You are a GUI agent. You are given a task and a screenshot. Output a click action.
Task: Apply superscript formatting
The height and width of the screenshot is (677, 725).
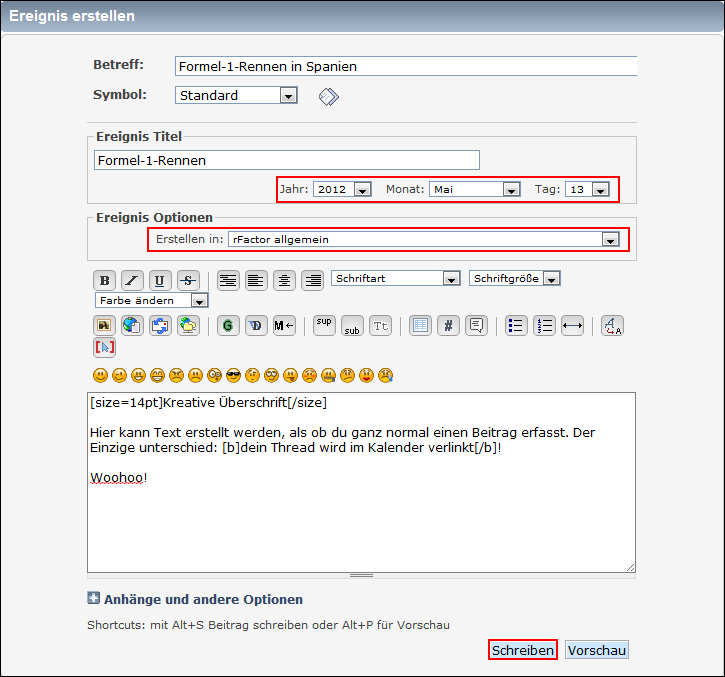[x=324, y=326]
